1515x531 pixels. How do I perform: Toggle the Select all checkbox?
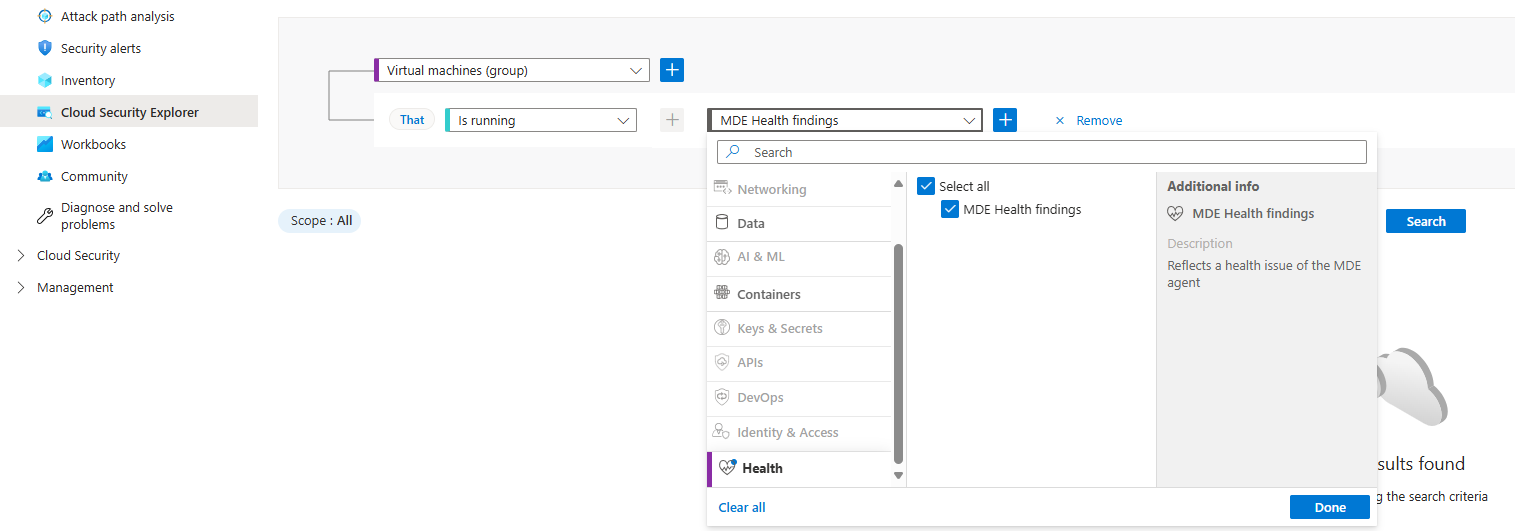pyautogui.click(x=926, y=186)
